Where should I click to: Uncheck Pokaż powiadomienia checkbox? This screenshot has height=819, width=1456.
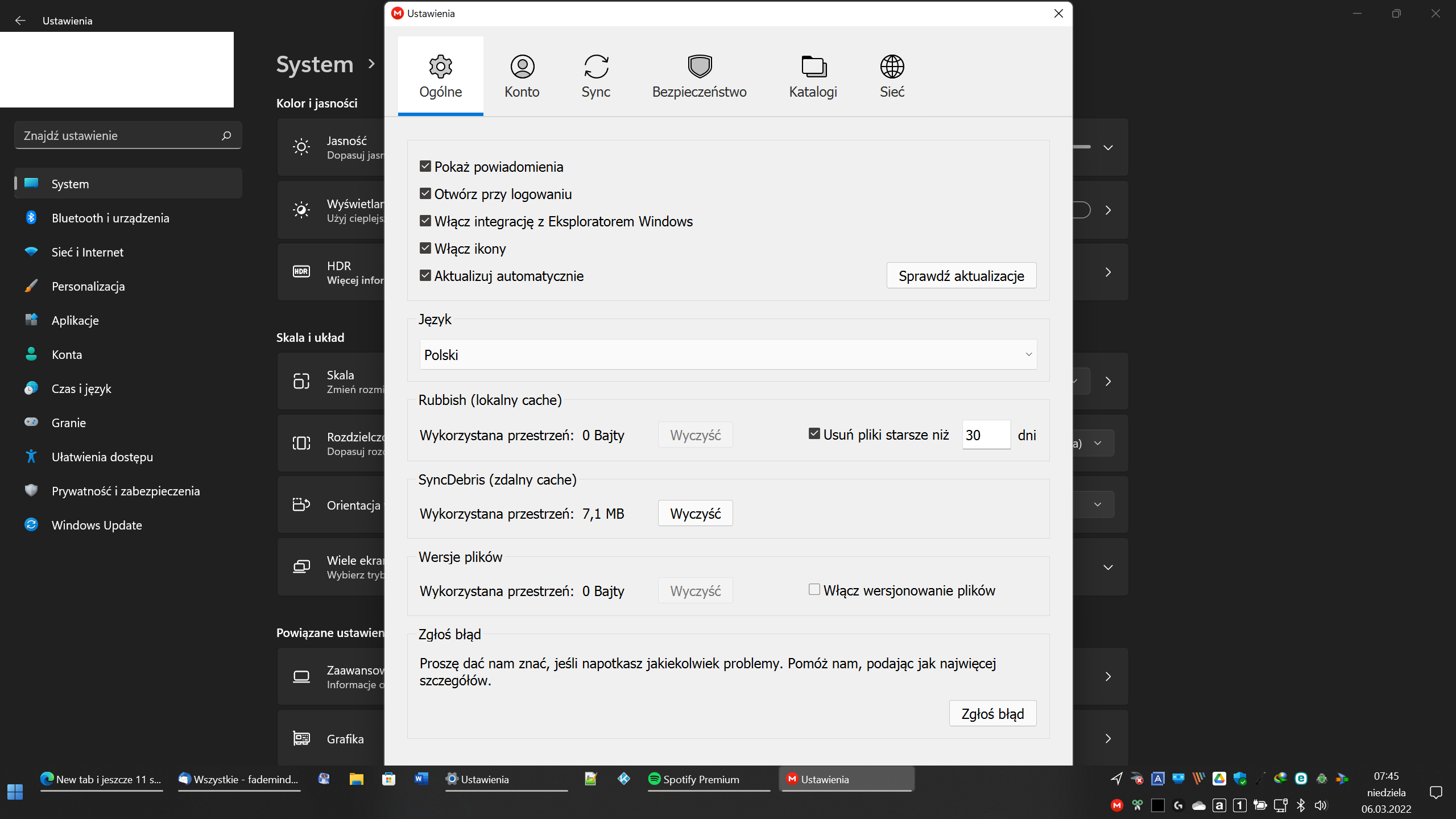point(425,166)
